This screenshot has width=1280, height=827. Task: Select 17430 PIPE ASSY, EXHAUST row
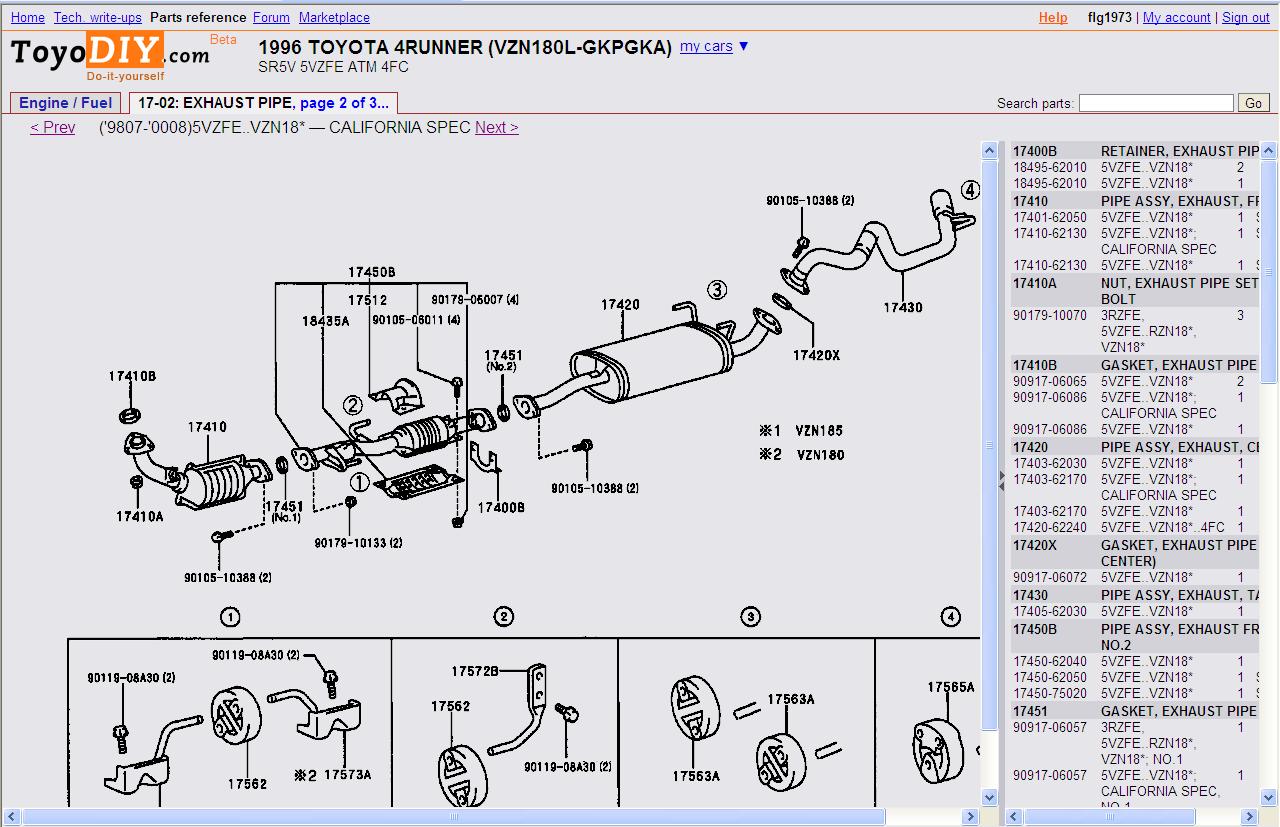point(1135,596)
